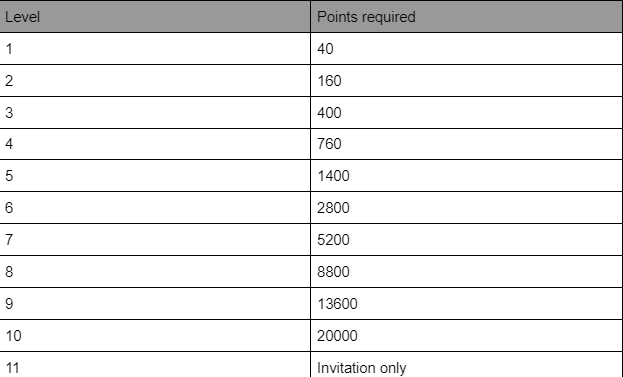Screen dimensions: 623x377
Task: Select the level 7 cell
Action: coord(155,240)
